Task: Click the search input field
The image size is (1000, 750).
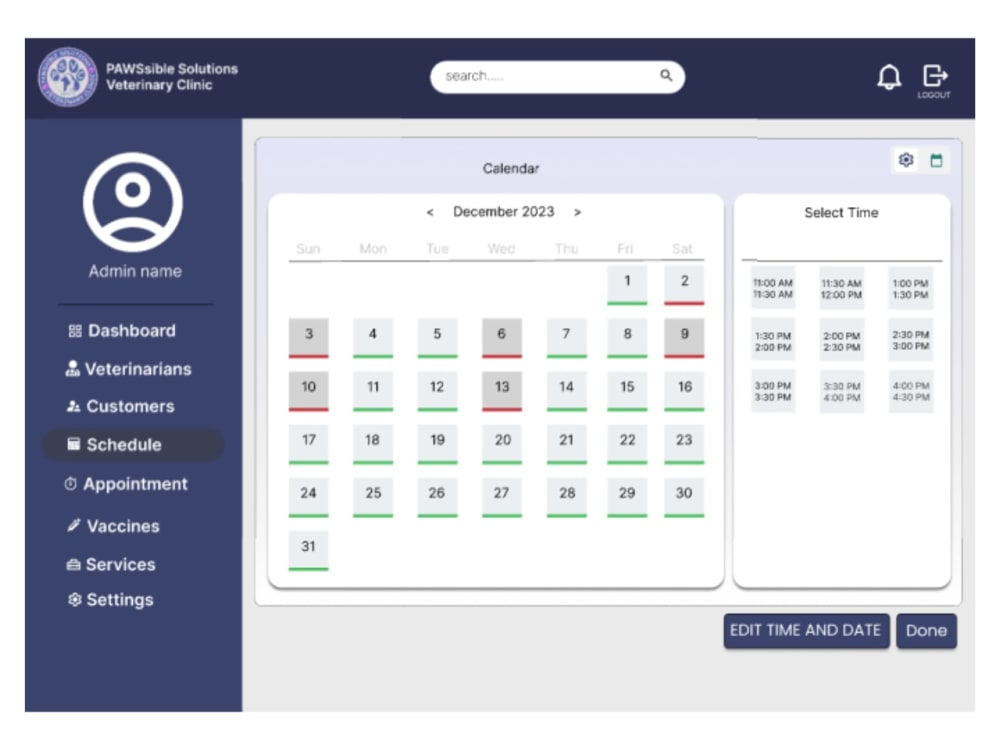Action: (x=557, y=77)
